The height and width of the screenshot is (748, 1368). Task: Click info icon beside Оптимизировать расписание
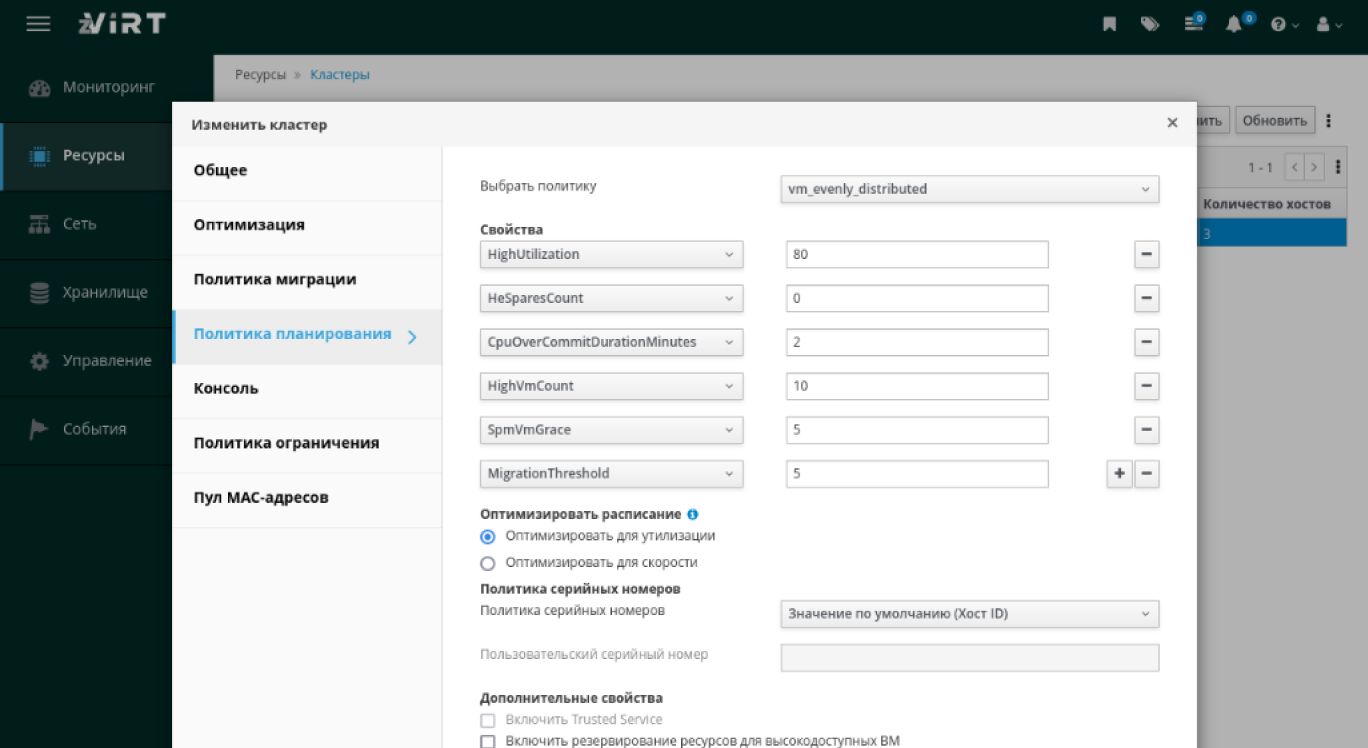coord(692,514)
